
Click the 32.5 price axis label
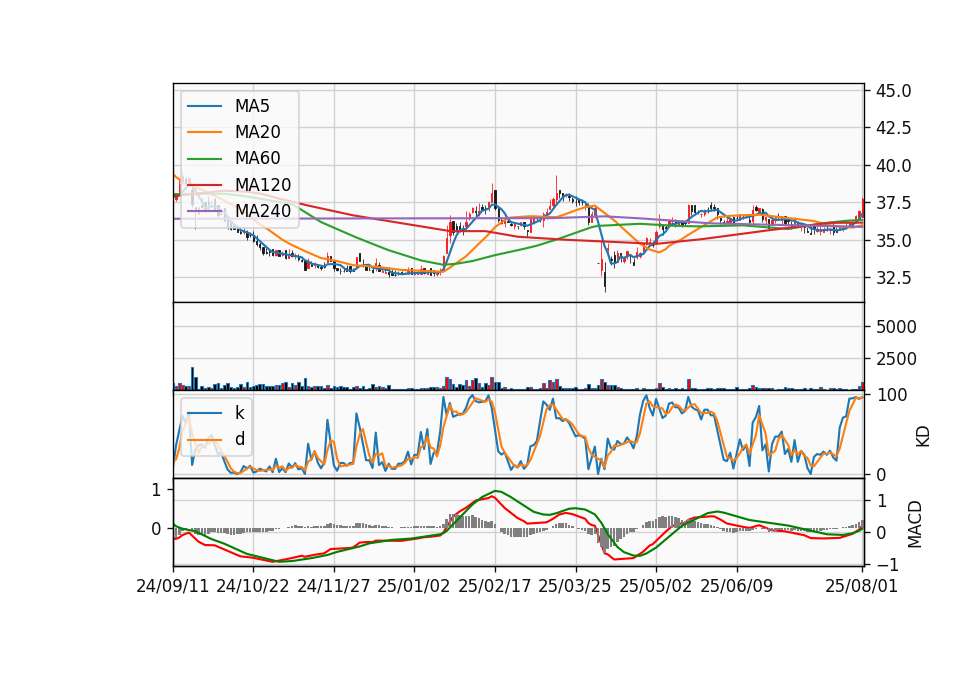(894, 278)
